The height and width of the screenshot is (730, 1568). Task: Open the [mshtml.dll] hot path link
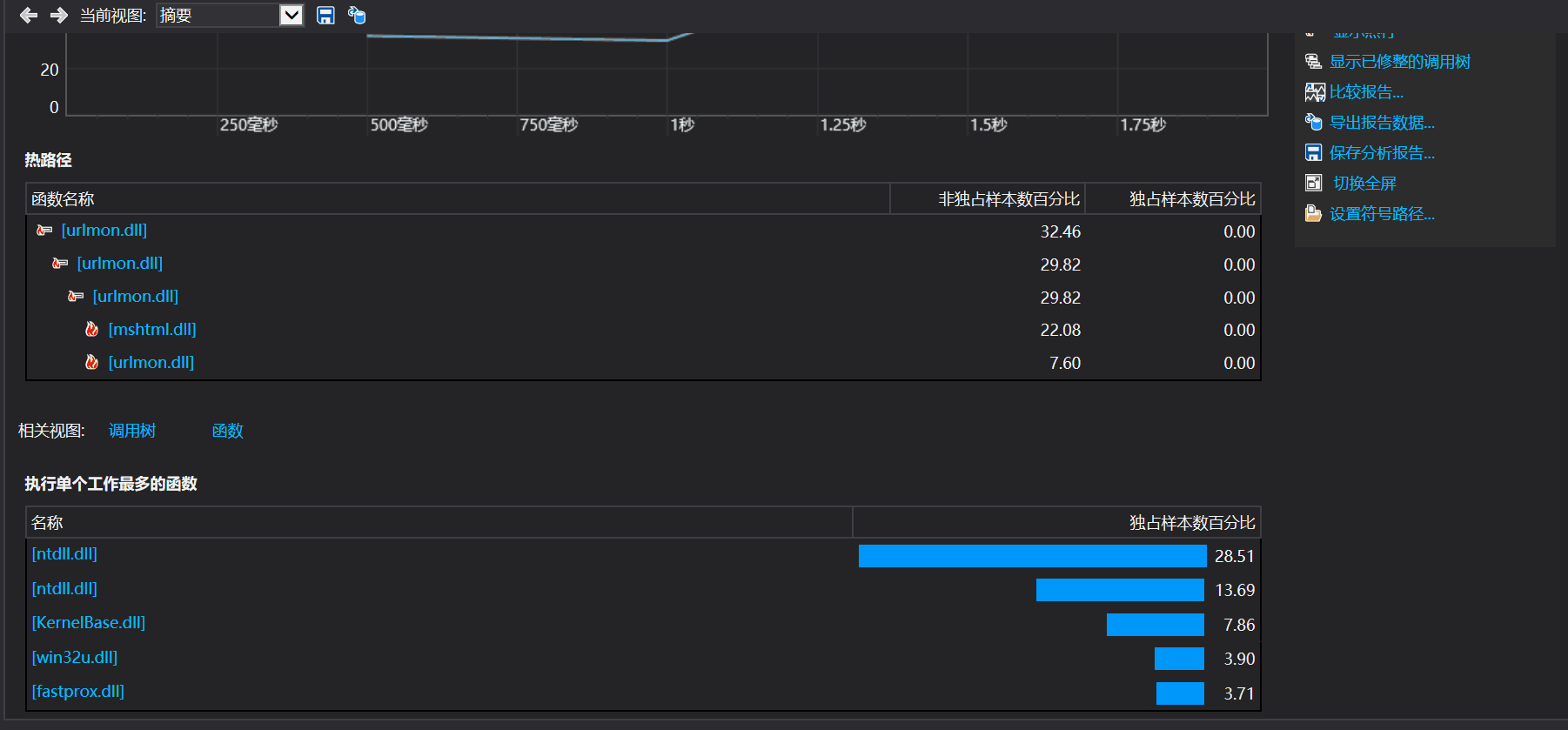tap(152, 330)
